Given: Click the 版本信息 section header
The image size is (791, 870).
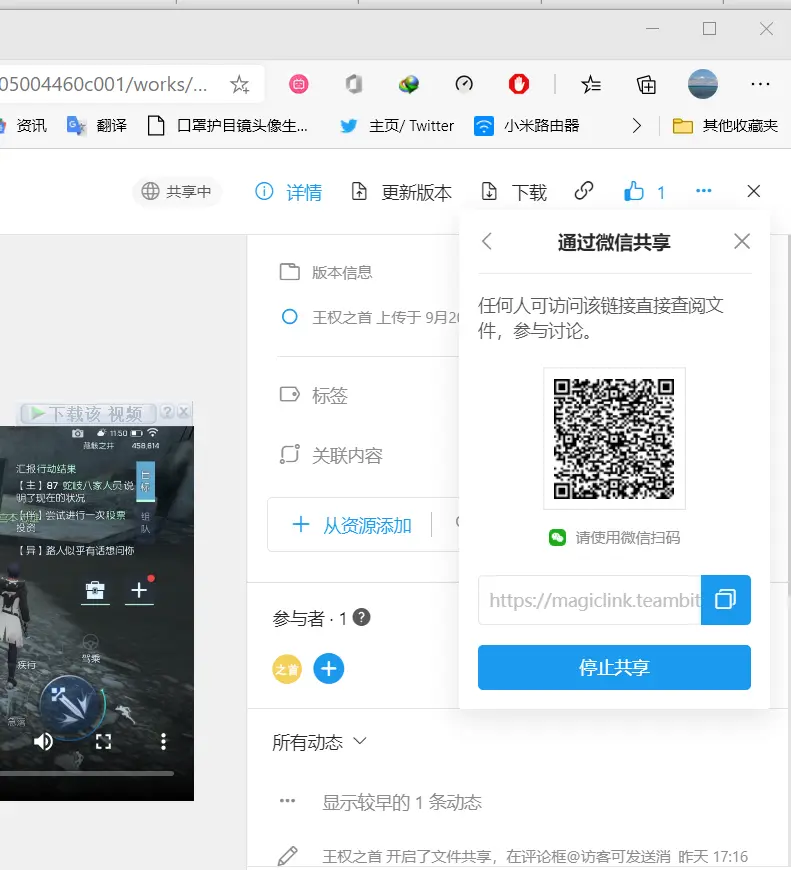Looking at the screenshot, I should pyautogui.click(x=326, y=272).
